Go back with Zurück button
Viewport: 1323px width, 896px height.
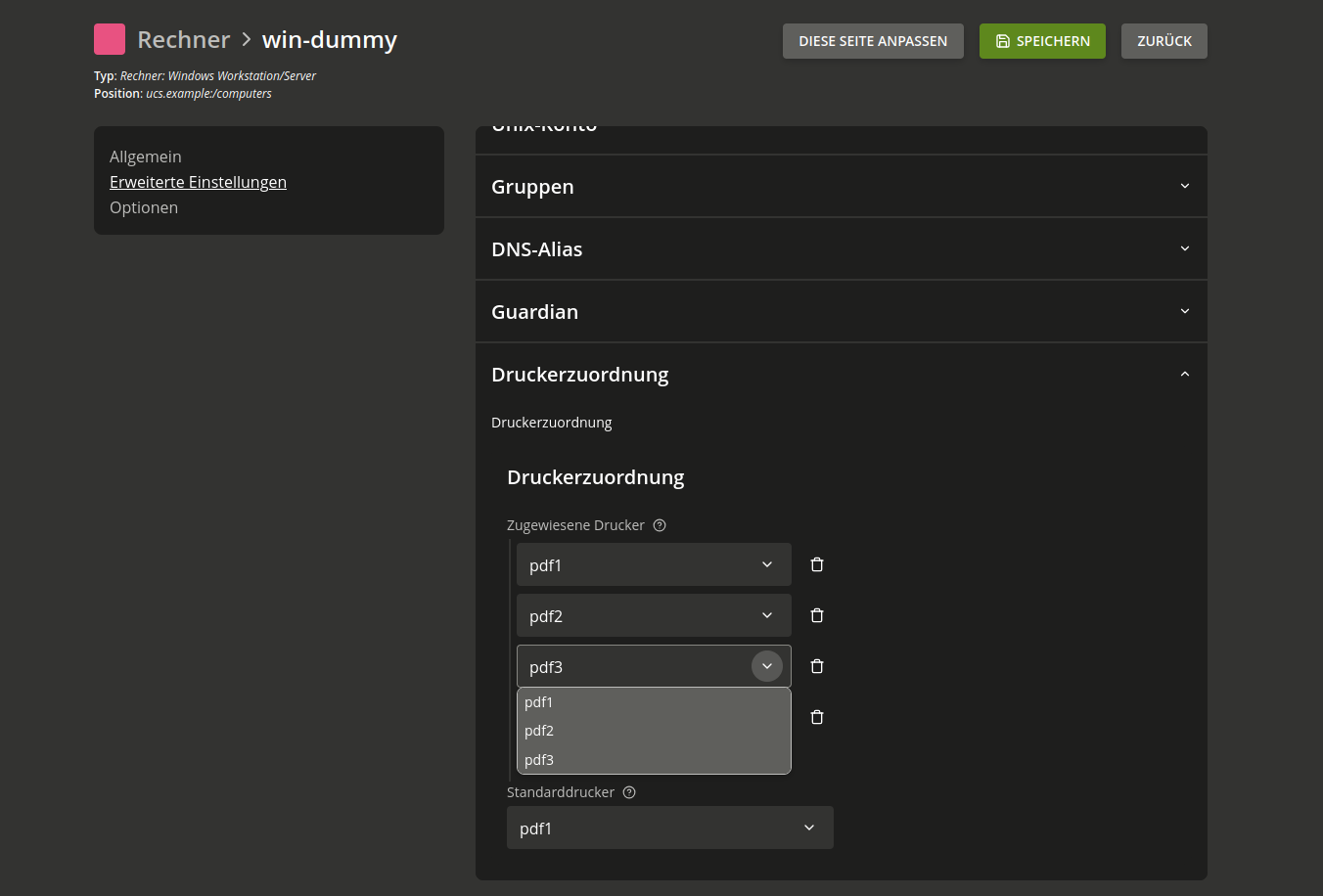tap(1164, 41)
